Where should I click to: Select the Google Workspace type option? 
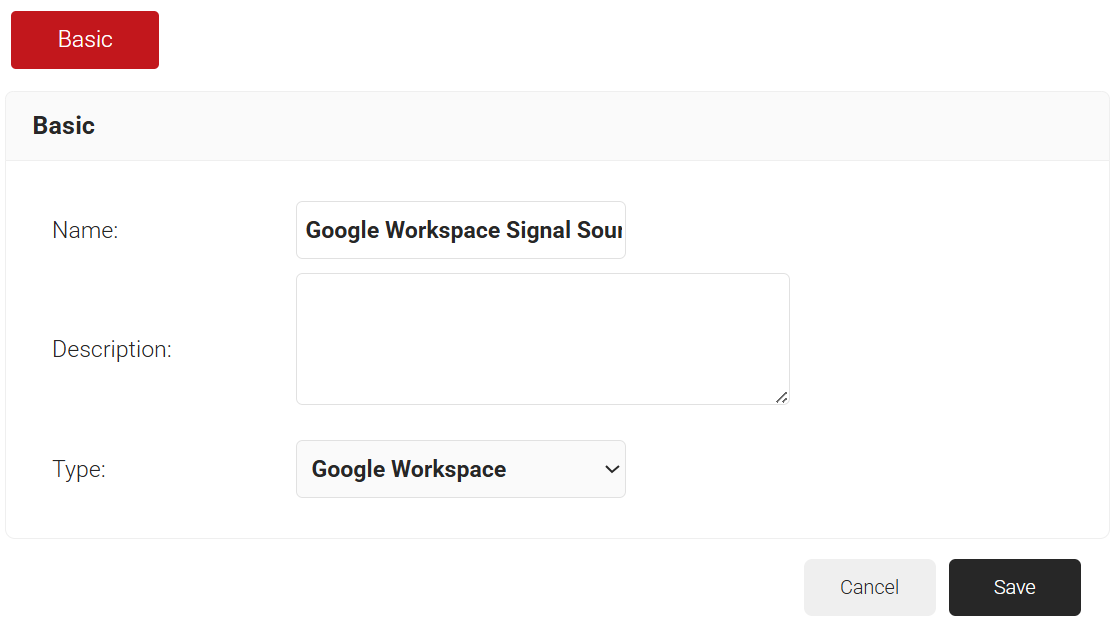(x=409, y=469)
